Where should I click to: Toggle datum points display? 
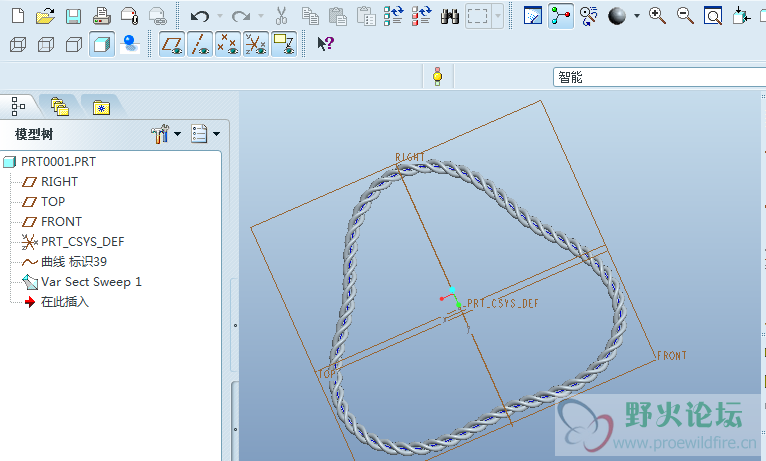(x=228, y=44)
